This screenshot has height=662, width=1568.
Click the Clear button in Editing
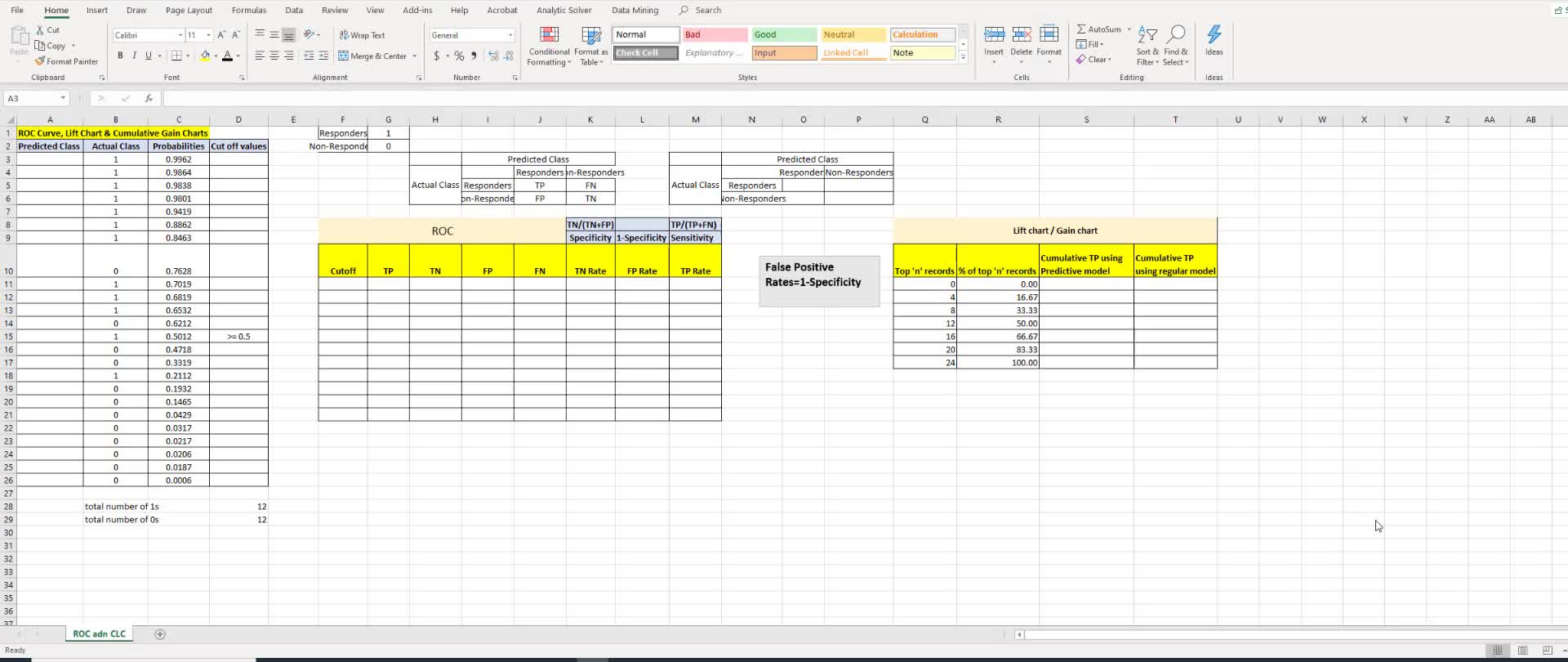[x=1094, y=60]
